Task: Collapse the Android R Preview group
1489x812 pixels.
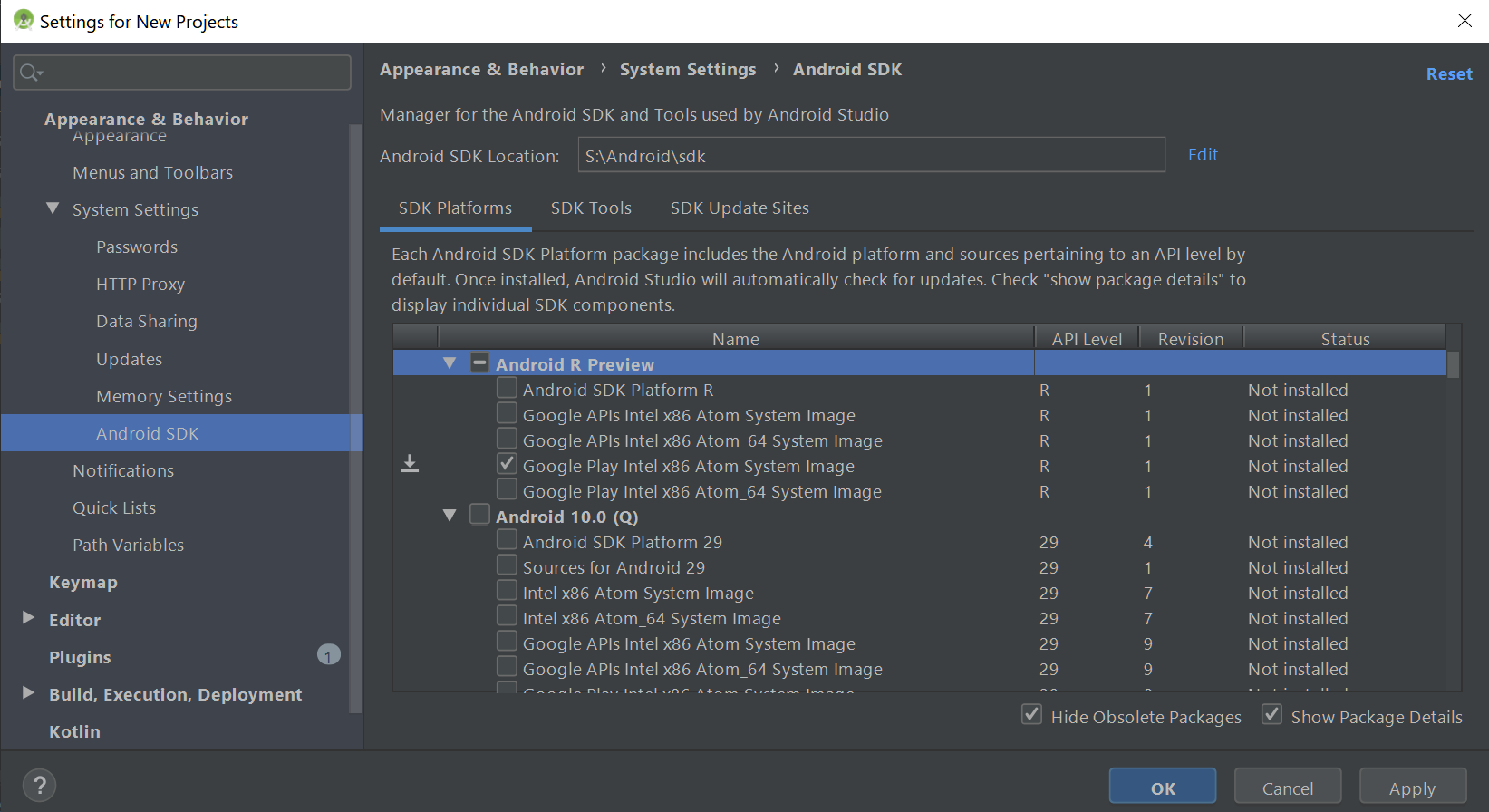Action: tap(450, 363)
